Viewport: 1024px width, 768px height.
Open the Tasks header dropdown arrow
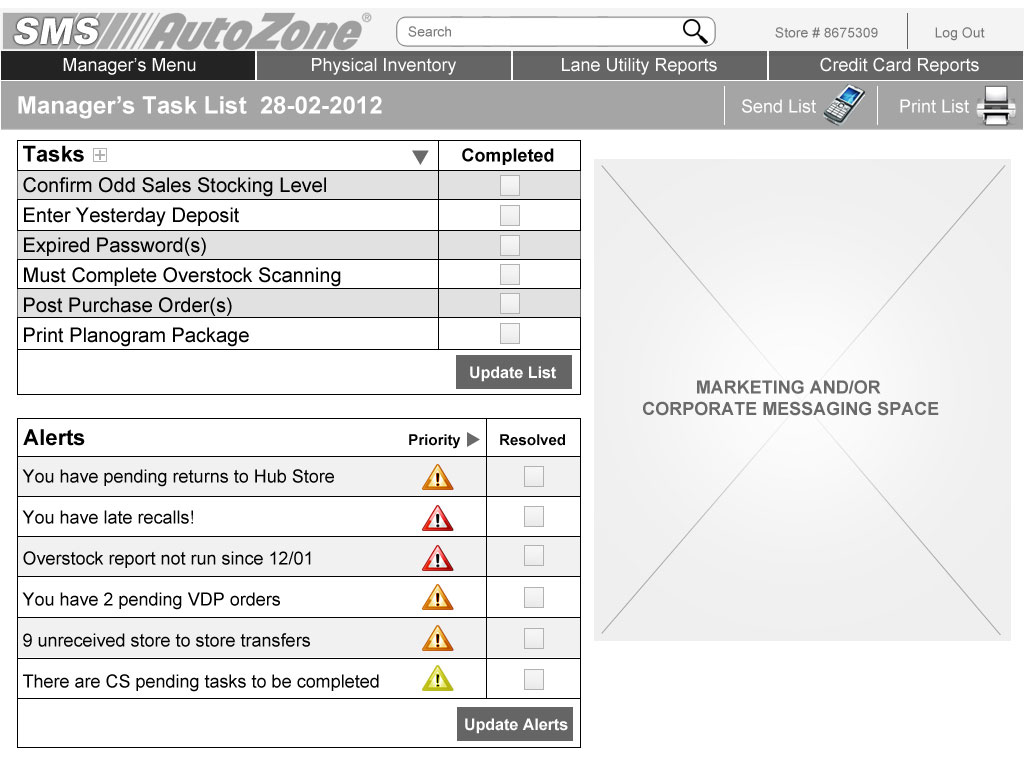[420, 157]
